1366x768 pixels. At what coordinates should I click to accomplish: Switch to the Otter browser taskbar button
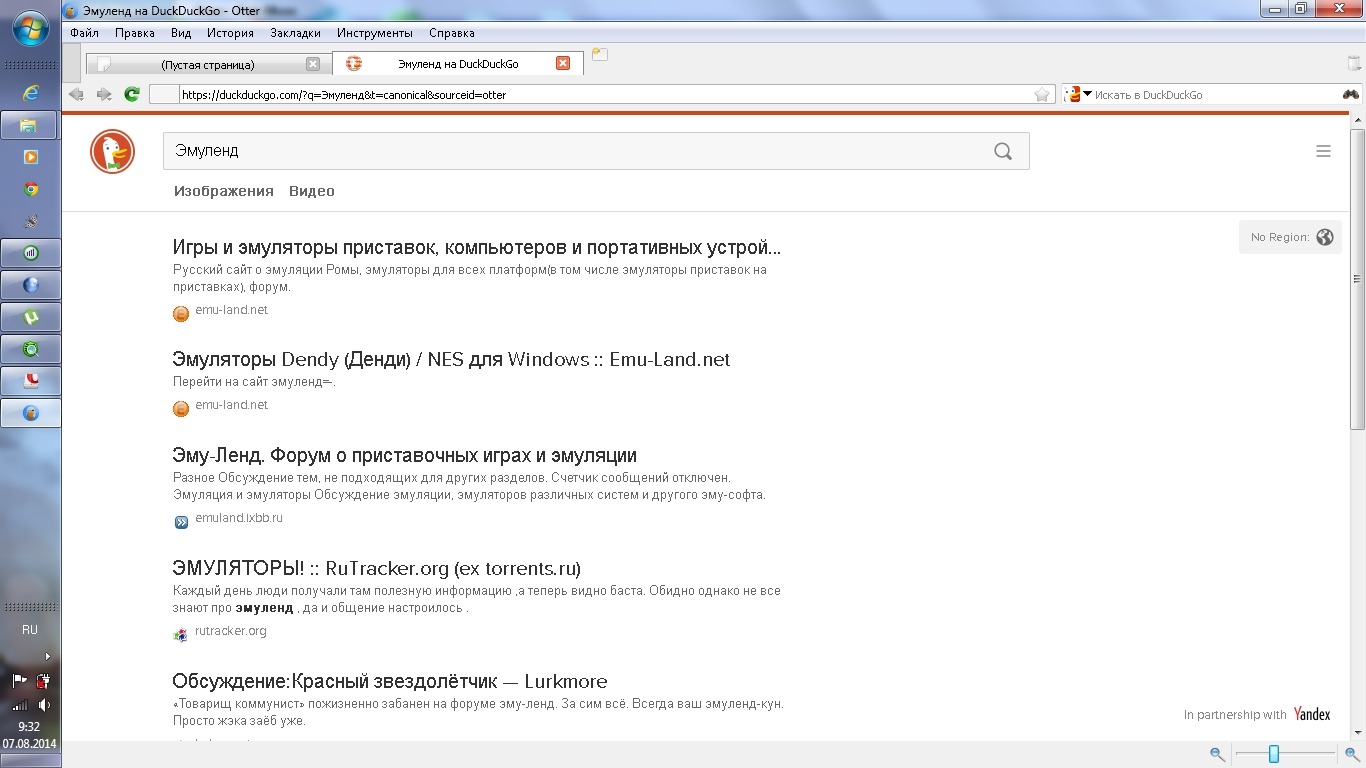coord(31,413)
